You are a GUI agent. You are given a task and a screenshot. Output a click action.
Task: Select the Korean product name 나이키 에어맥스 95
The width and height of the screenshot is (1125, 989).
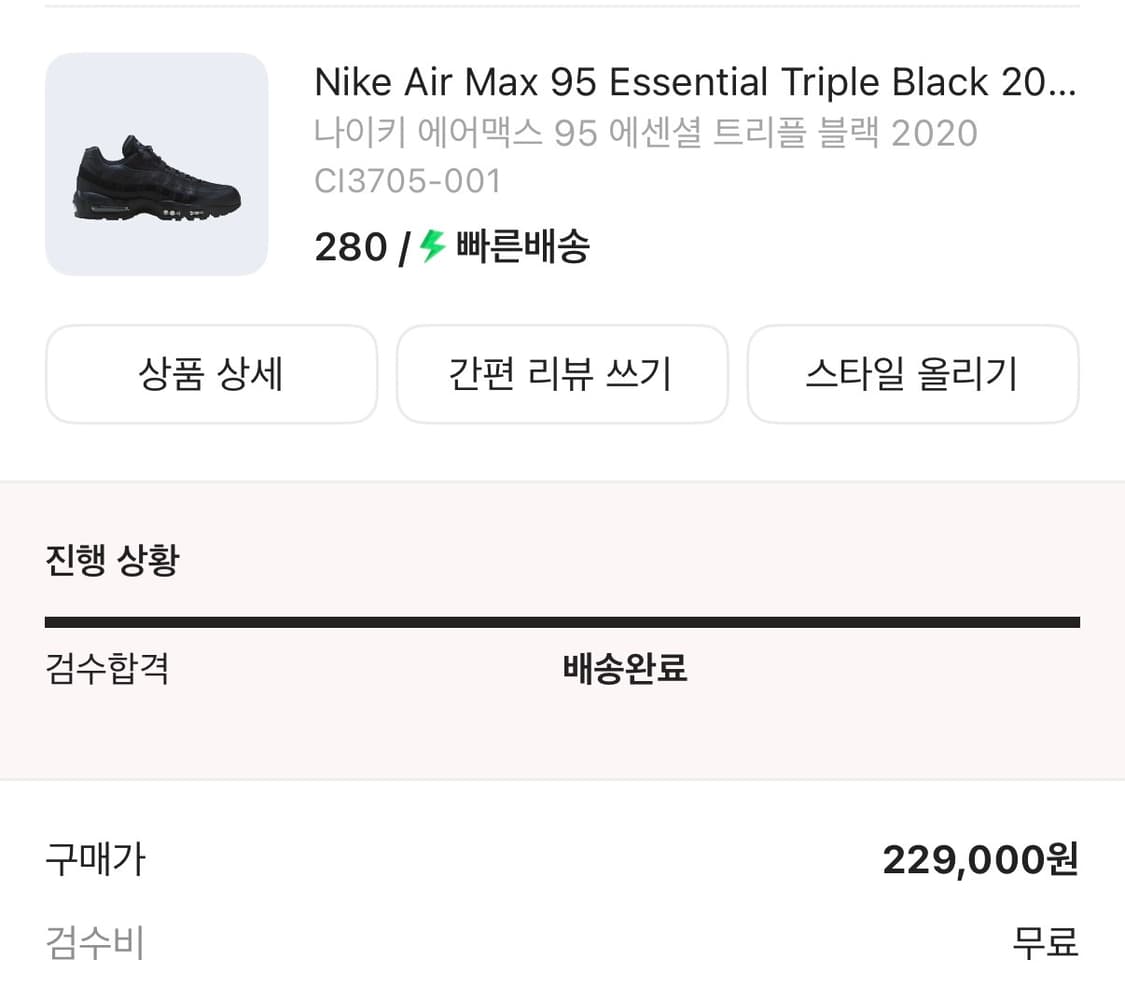[645, 133]
